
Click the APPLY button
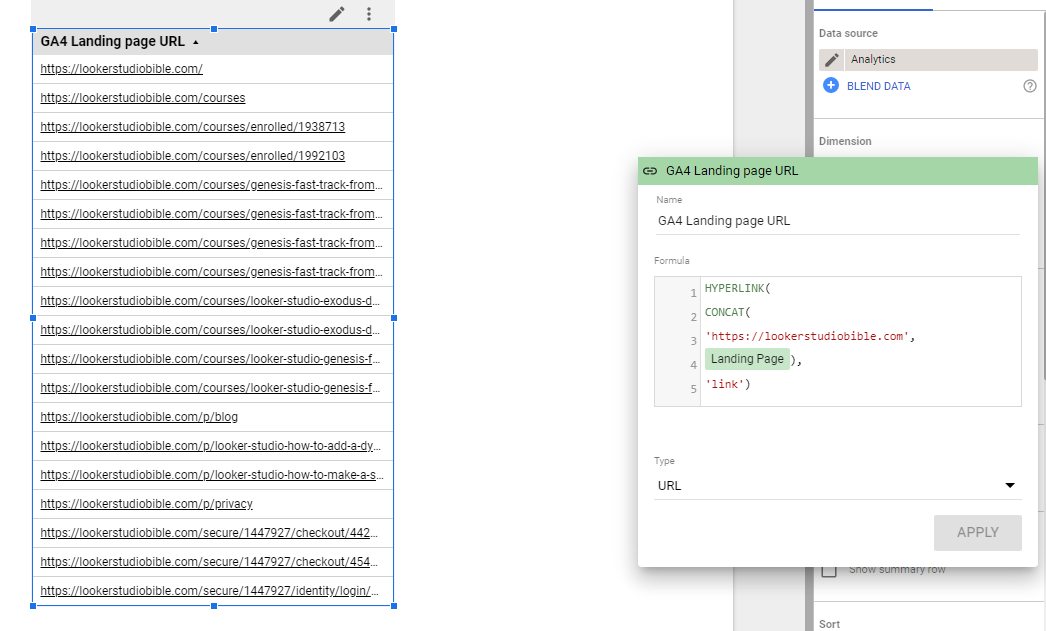tap(977, 532)
